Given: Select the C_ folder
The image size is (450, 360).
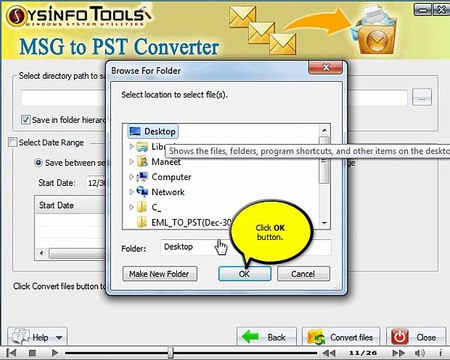Looking at the screenshot, I should click(x=156, y=207).
